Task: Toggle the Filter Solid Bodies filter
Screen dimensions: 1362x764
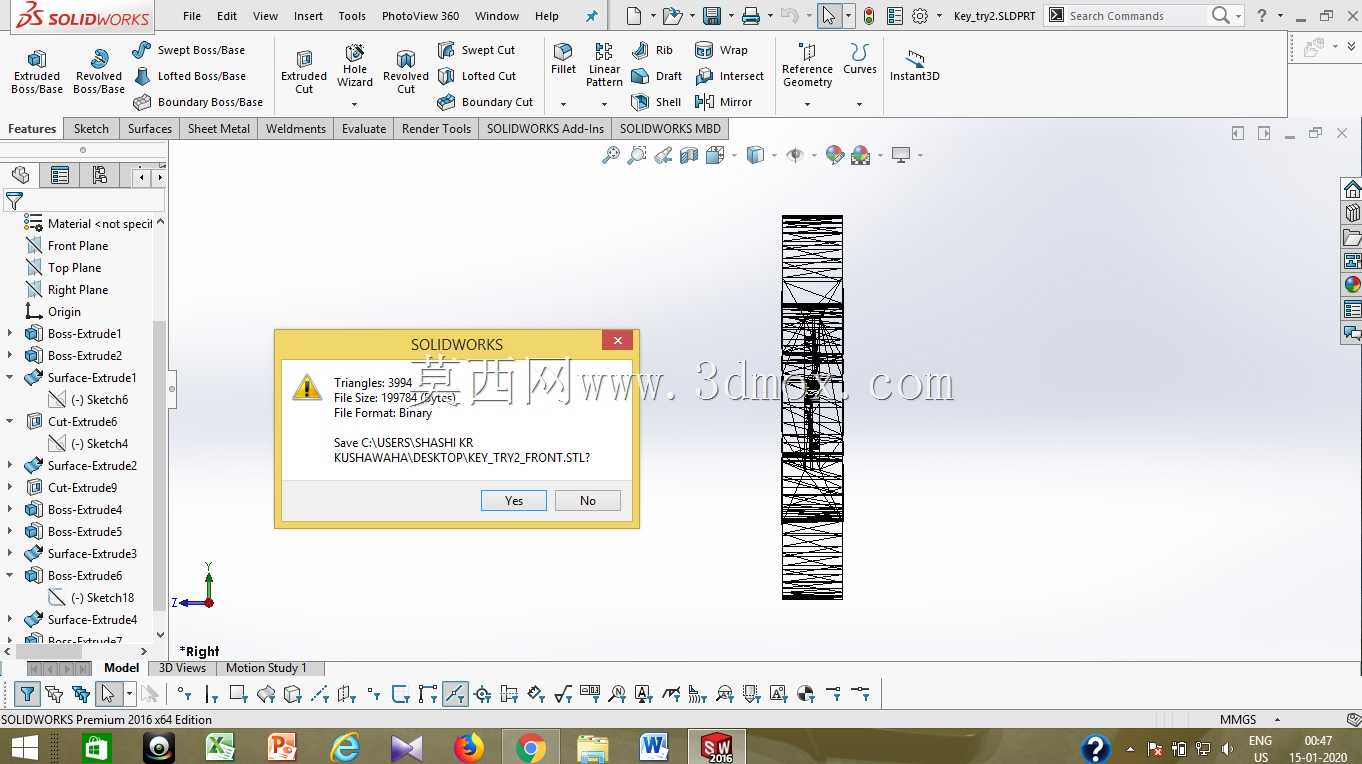Action: pos(292,694)
